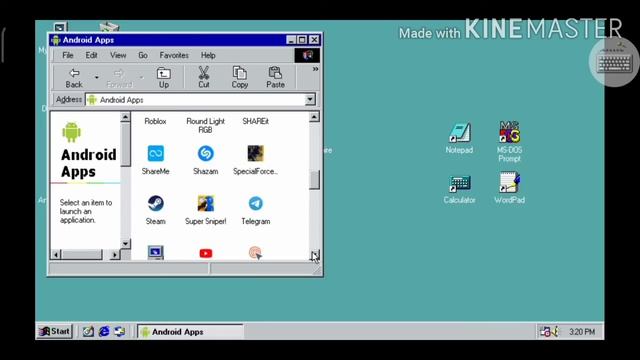Launch the Shazam app icon
The height and width of the screenshot is (360, 640).
(x=206, y=154)
